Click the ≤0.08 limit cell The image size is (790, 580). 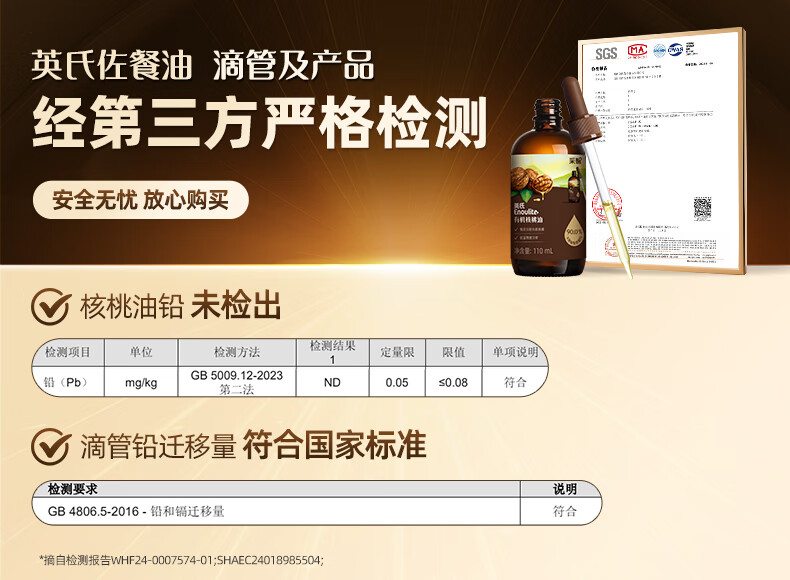point(453,382)
